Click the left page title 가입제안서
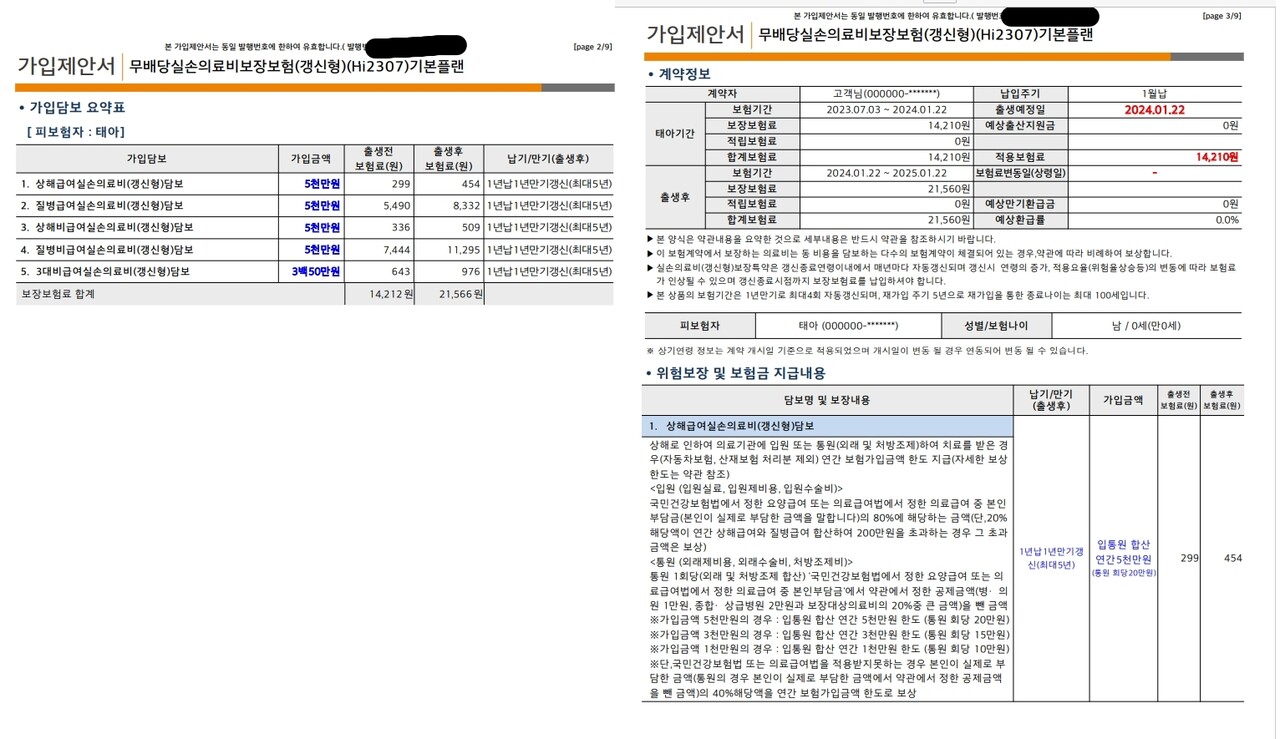 point(66,66)
